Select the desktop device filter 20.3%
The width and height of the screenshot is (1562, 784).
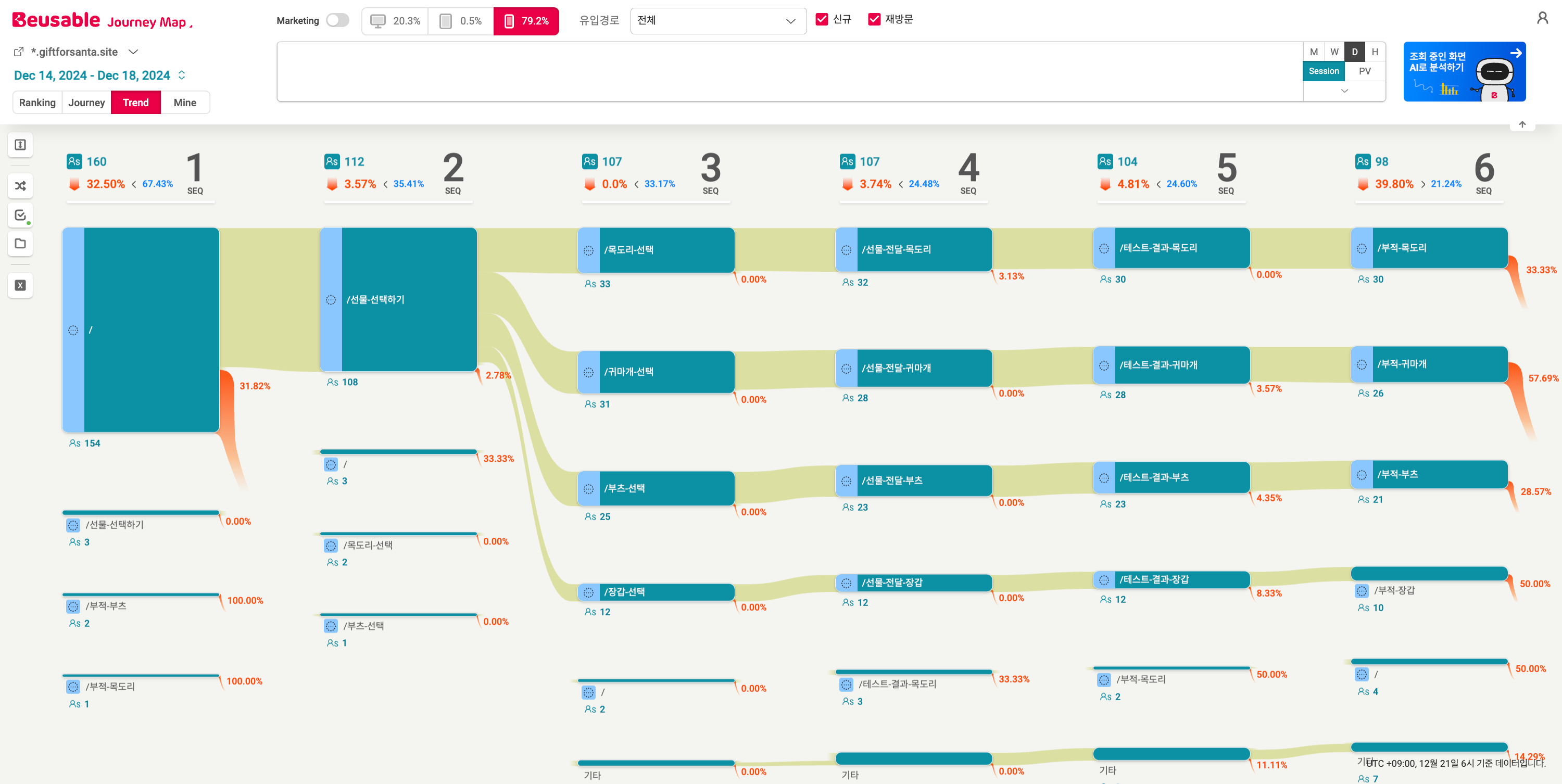tap(395, 21)
